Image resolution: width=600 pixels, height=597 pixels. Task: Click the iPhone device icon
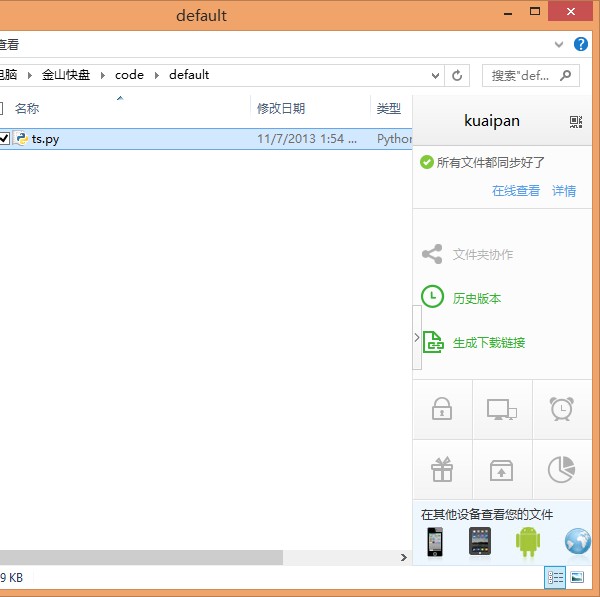435,541
